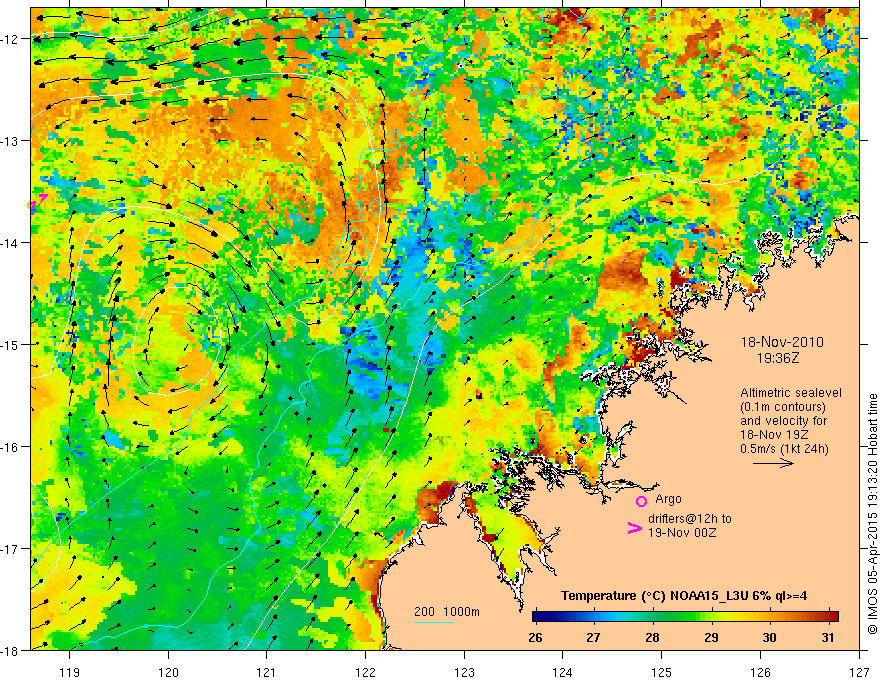Viewport: 880px width, 680px height.
Task: Click the 125 longitude axis label
Action: coord(662,672)
